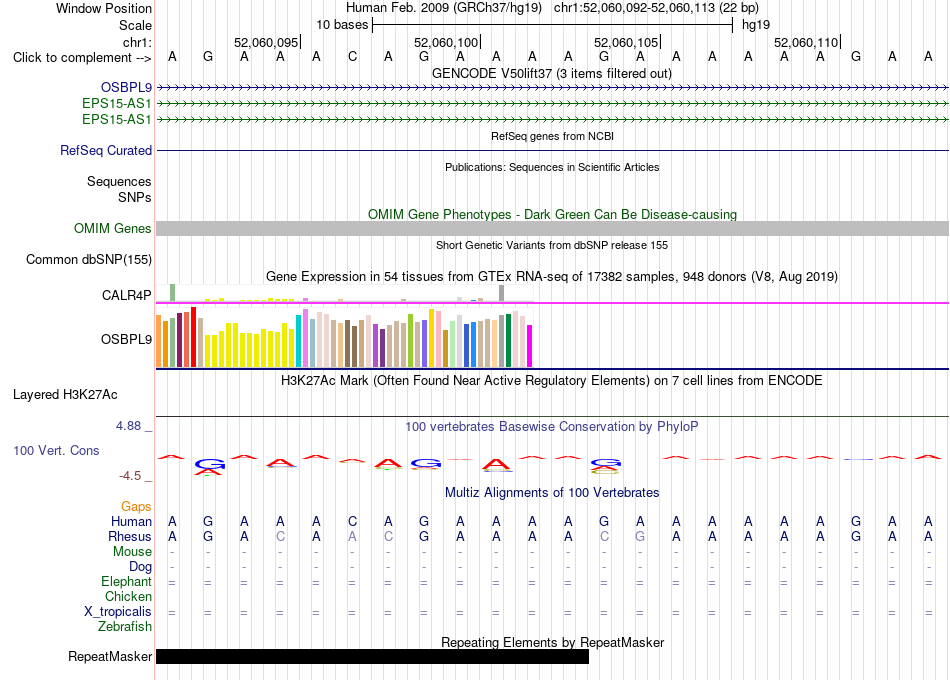Click the GENCODE V50lift37 track title
Image resolution: width=950 pixels, height=680 pixels.
click(552, 73)
